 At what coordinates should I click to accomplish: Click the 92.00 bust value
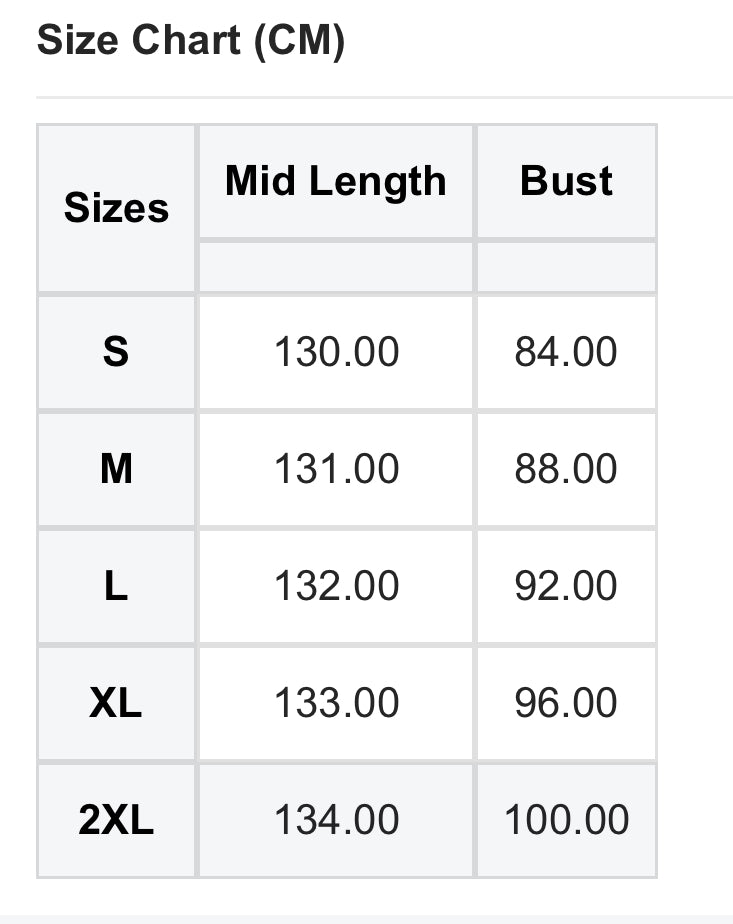(566, 586)
